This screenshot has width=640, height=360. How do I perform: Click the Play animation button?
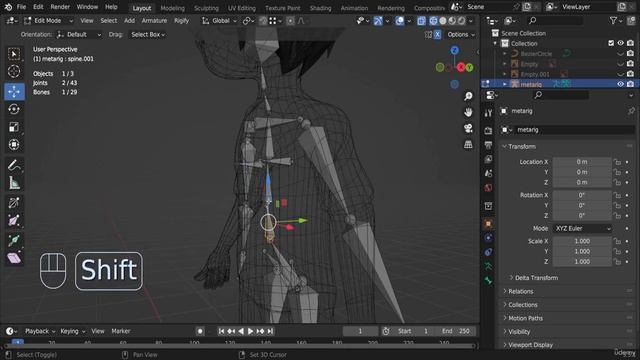pos(251,331)
